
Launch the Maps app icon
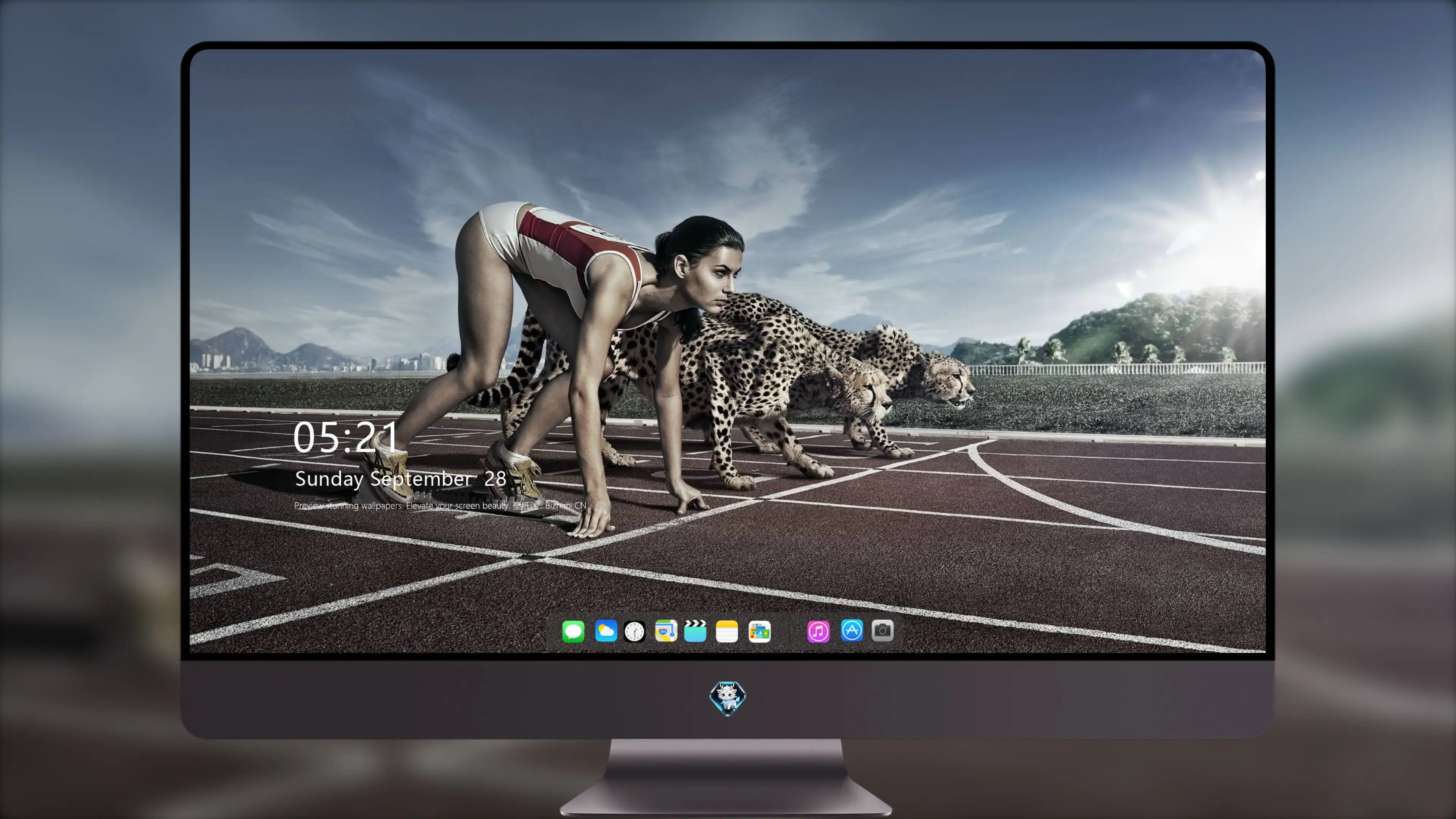tap(666, 631)
